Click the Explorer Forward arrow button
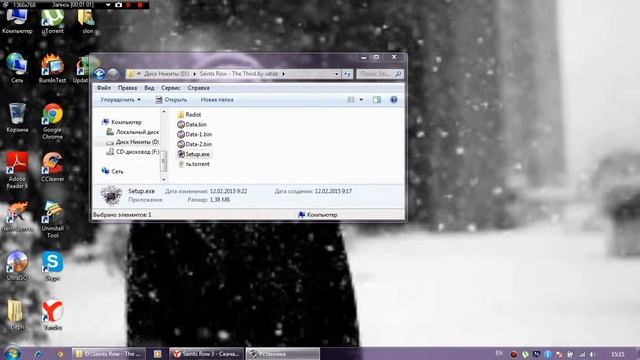This screenshot has height=360, width=640. point(113,74)
